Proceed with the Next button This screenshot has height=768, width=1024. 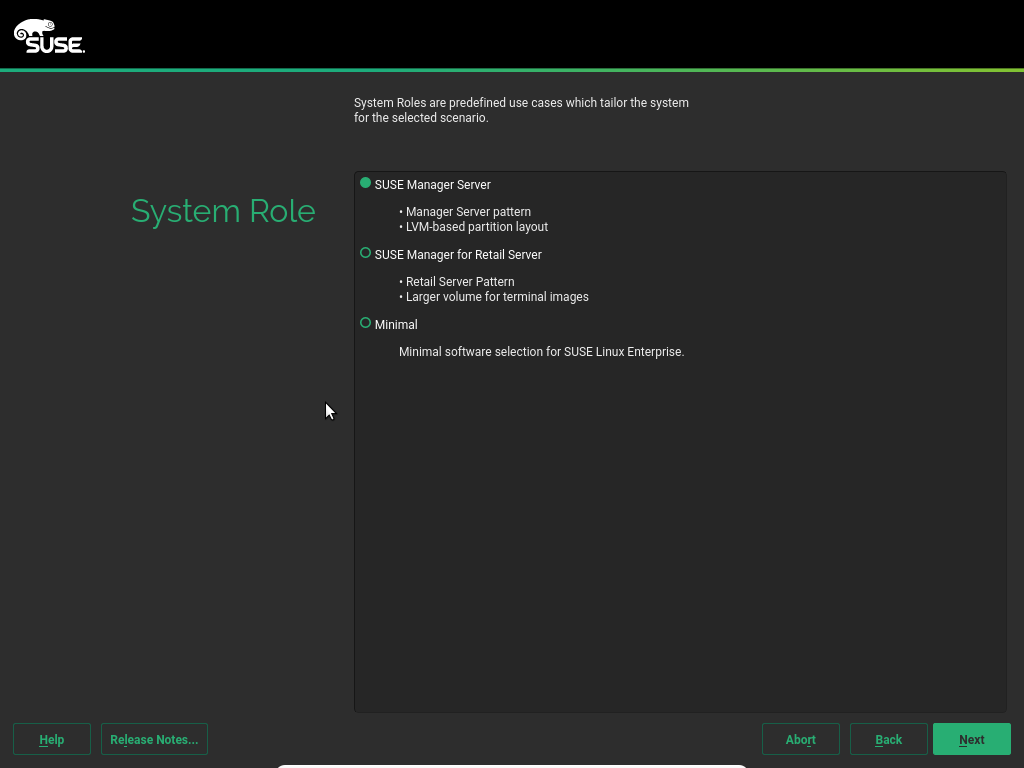[x=972, y=739]
